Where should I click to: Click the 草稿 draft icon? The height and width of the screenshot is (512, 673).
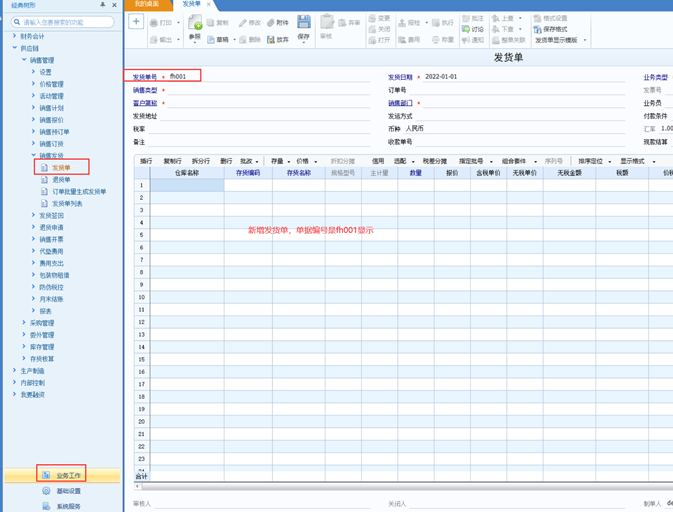click(x=211, y=39)
